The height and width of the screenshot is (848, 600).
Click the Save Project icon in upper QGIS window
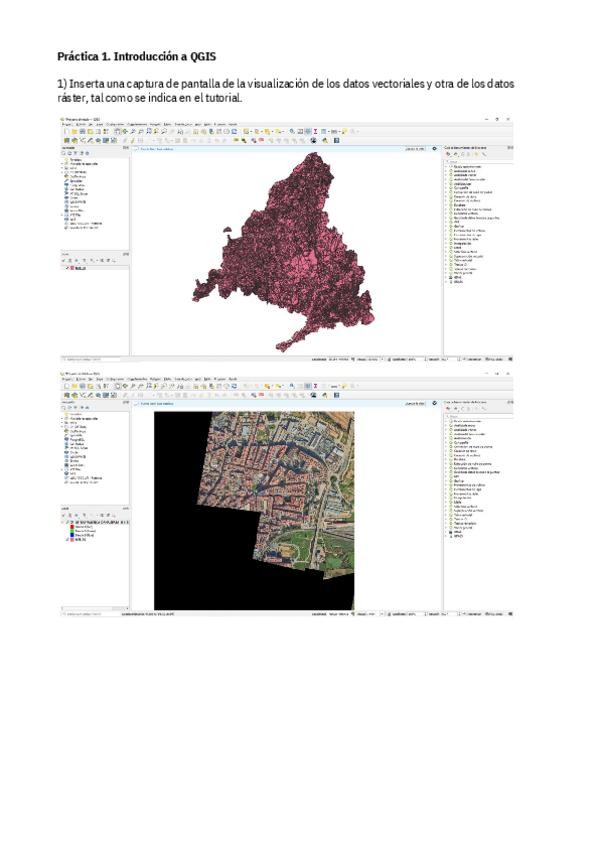point(82,131)
